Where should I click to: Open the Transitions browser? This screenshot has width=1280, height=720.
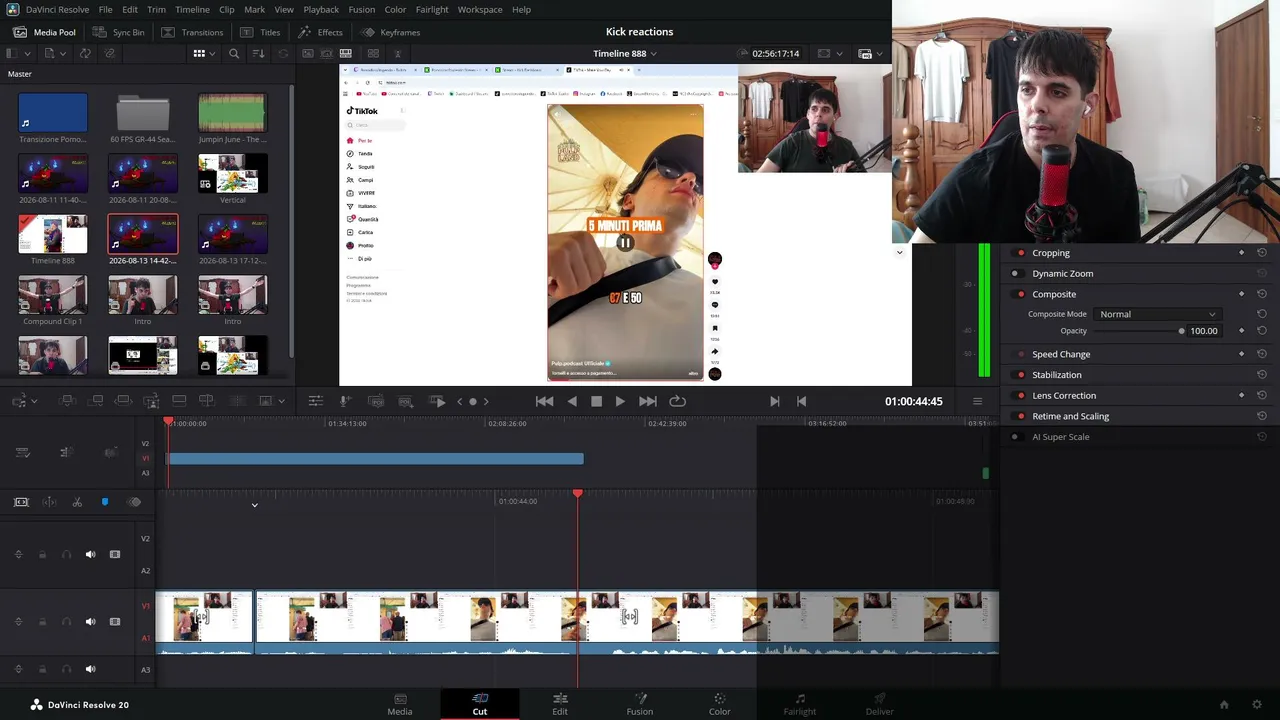(193, 32)
